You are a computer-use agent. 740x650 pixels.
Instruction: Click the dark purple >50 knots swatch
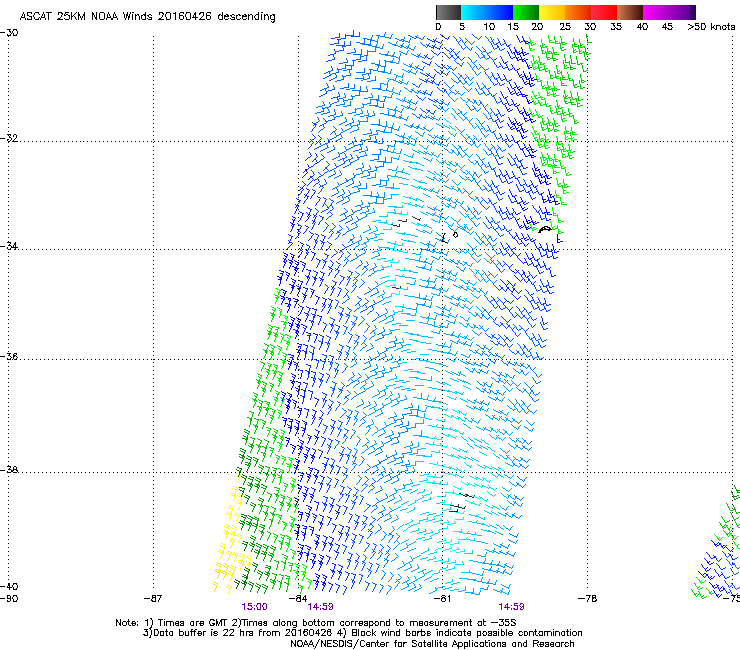tap(693, 12)
